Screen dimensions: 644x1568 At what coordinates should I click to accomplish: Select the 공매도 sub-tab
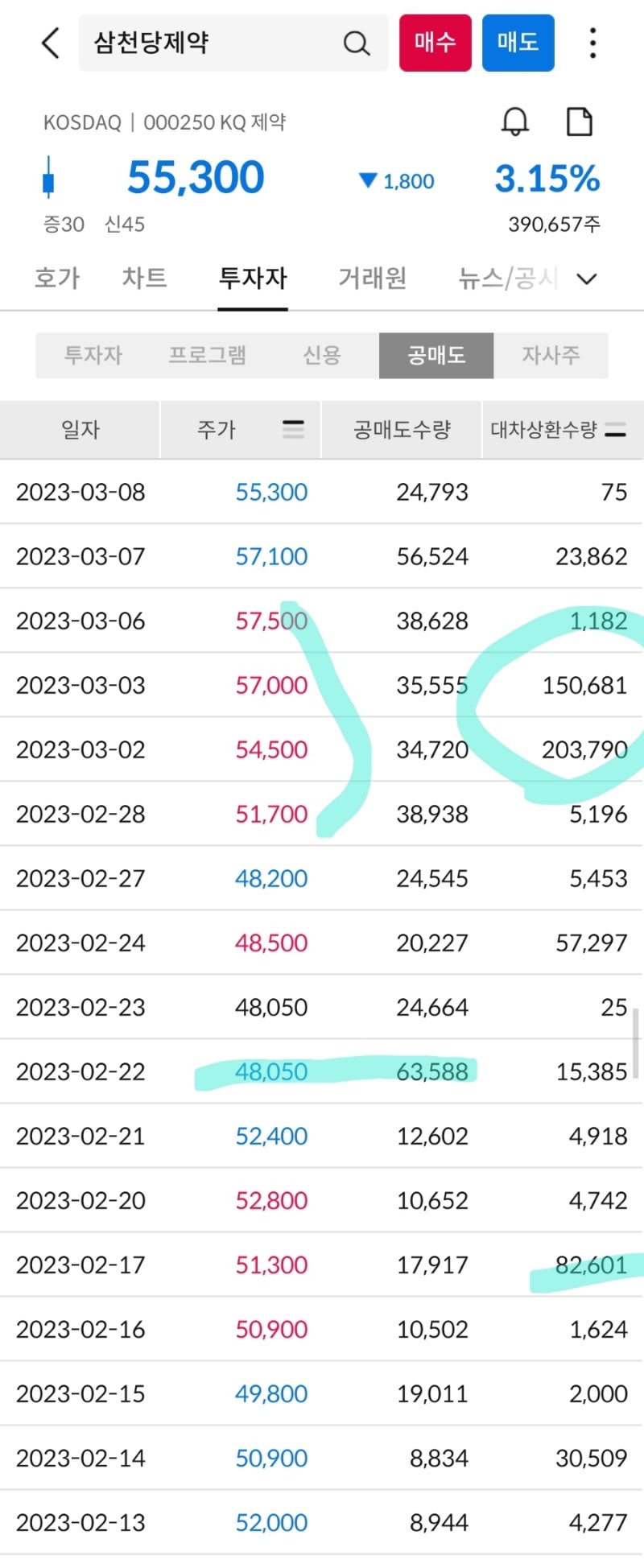click(436, 355)
